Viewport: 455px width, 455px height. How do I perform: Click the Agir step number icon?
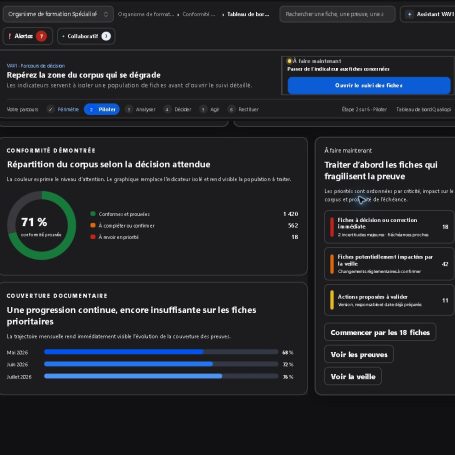(203, 109)
